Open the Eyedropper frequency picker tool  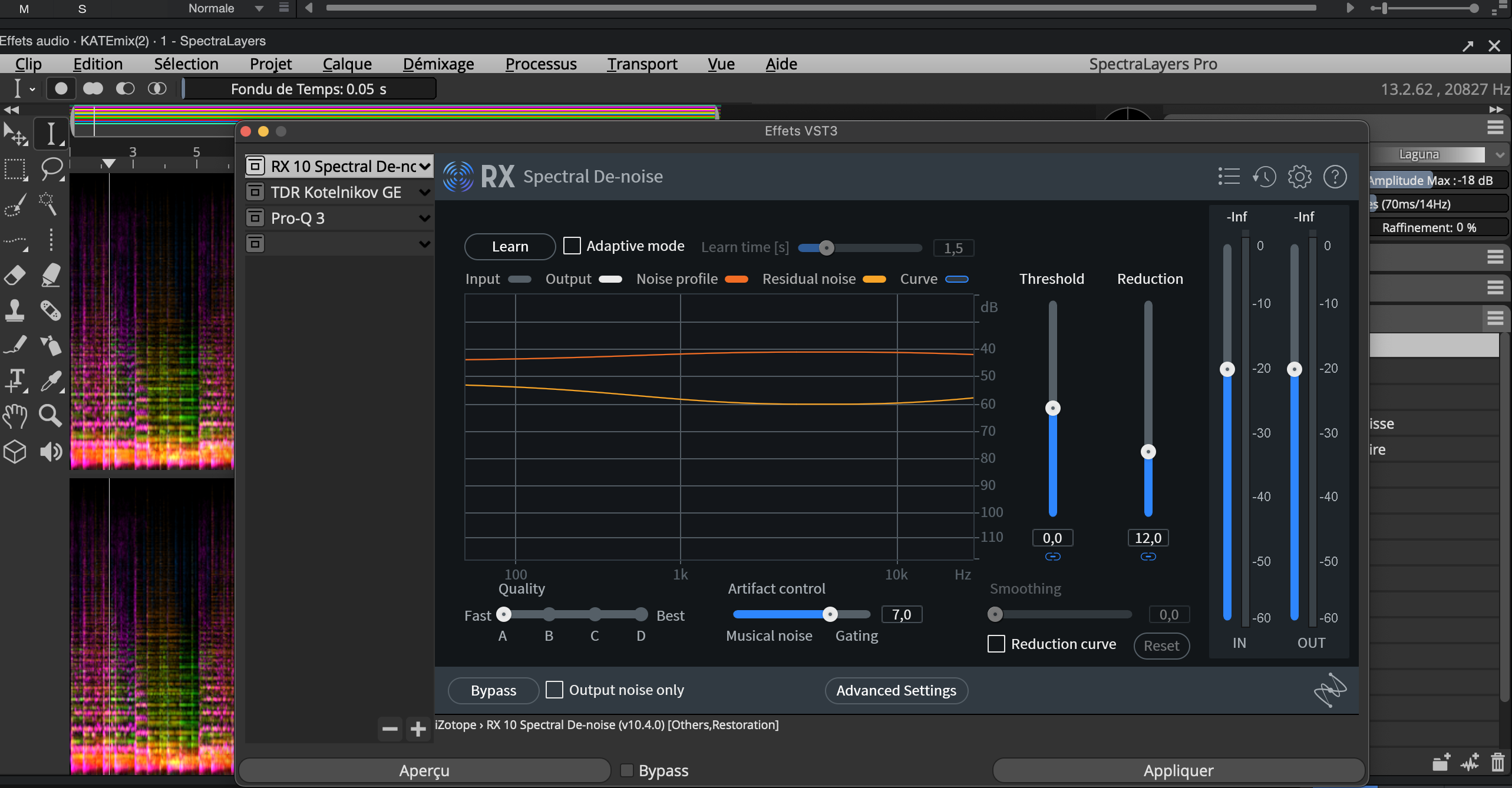tap(51, 381)
